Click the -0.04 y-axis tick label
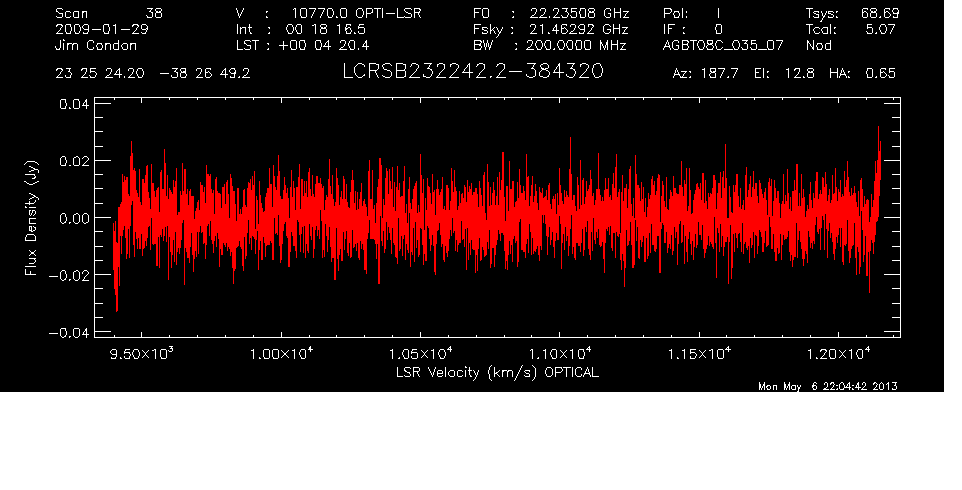 click(x=69, y=333)
